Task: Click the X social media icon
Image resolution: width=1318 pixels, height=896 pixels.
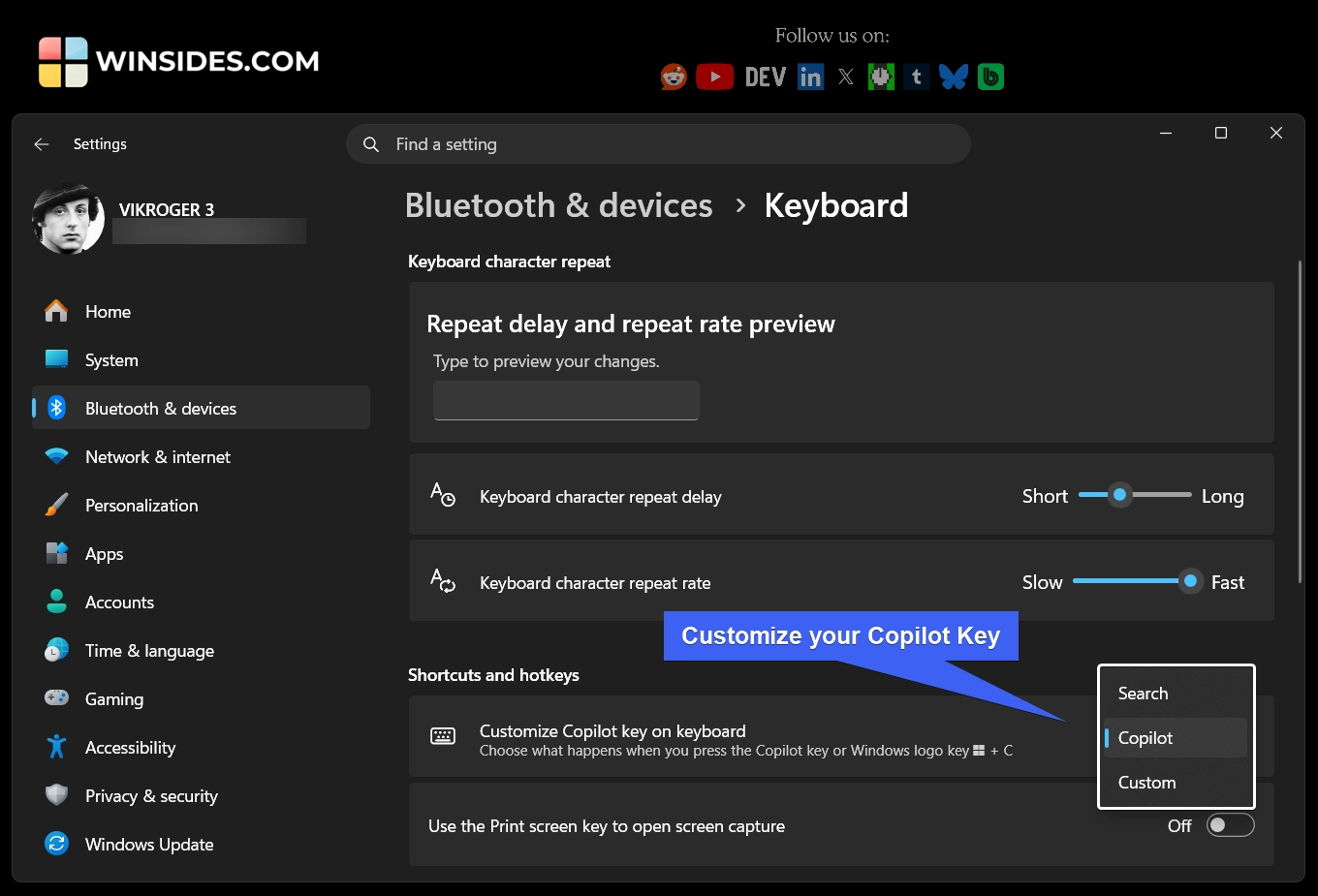Action: point(845,77)
